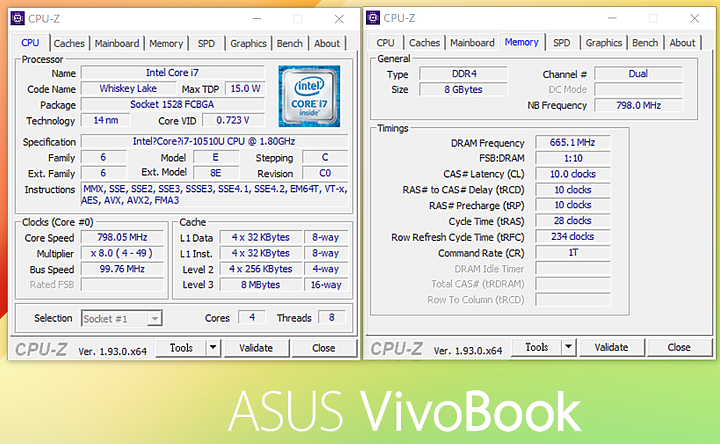Select the CPU tab in left window
The width and height of the screenshot is (720, 444).
click(30, 43)
